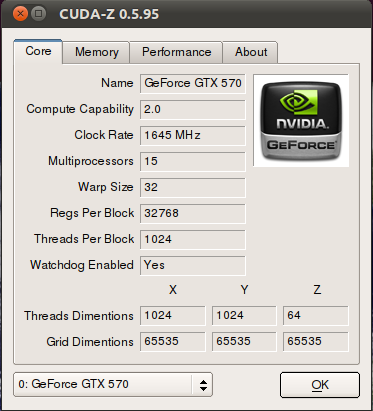373x411 pixels.
Task: Click the window maximize button in title bar
Action: tap(38, 14)
